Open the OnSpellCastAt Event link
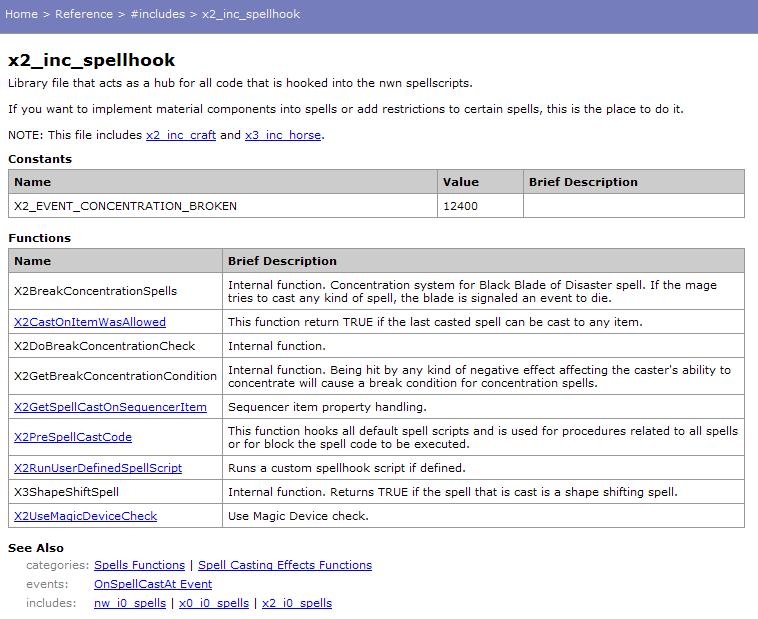 [153, 584]
